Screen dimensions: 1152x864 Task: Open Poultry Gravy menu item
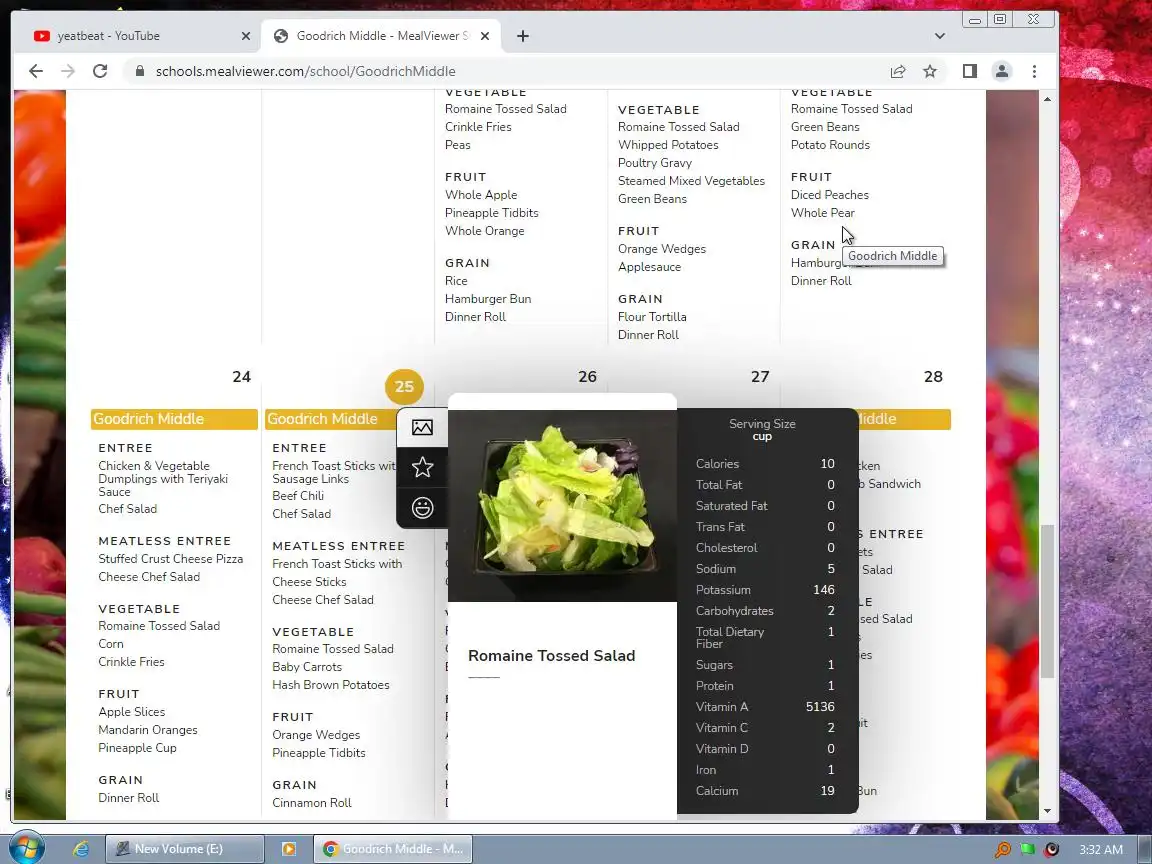click(x=655, y=163)
